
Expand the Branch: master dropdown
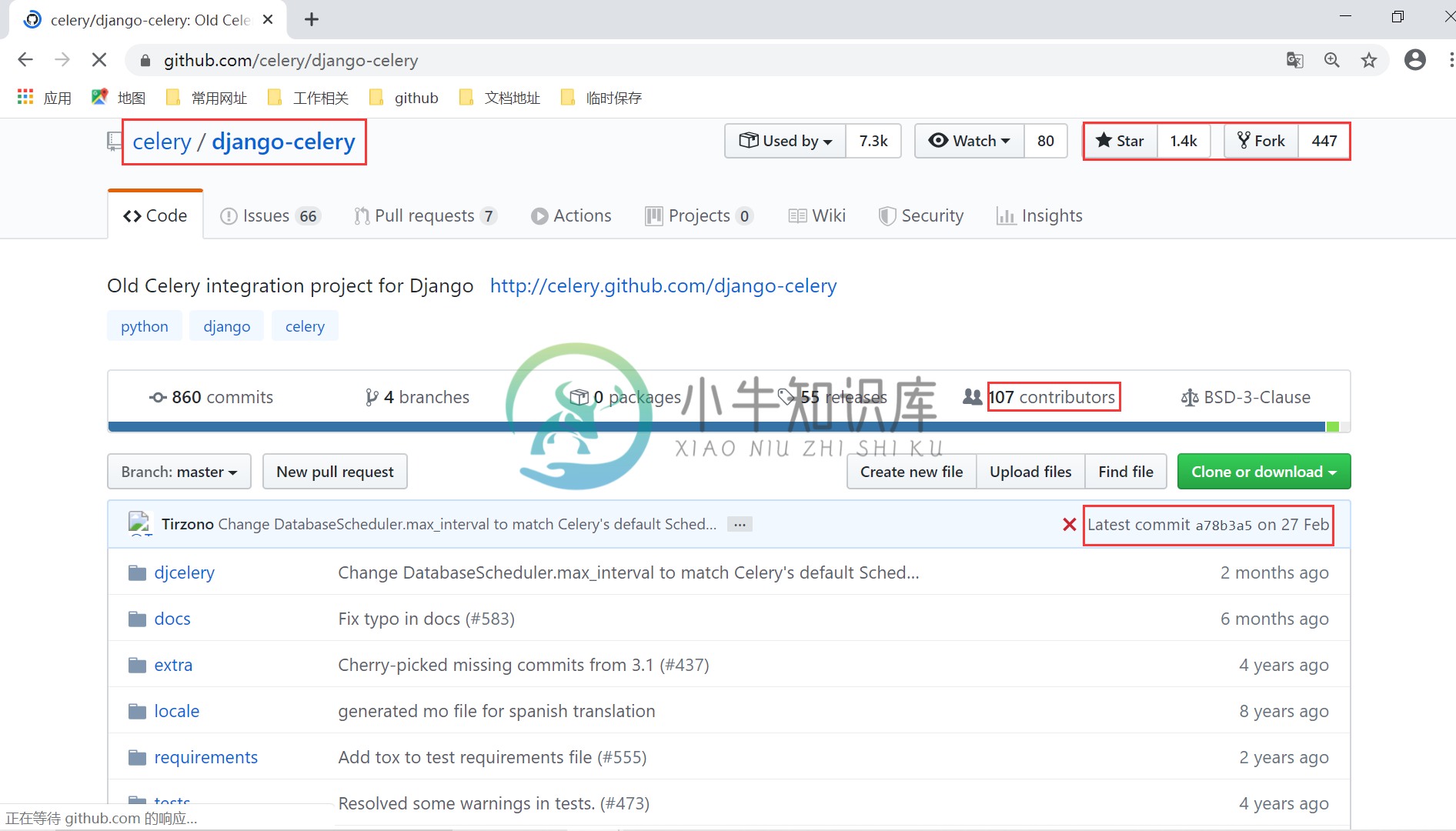pos(179,472)
